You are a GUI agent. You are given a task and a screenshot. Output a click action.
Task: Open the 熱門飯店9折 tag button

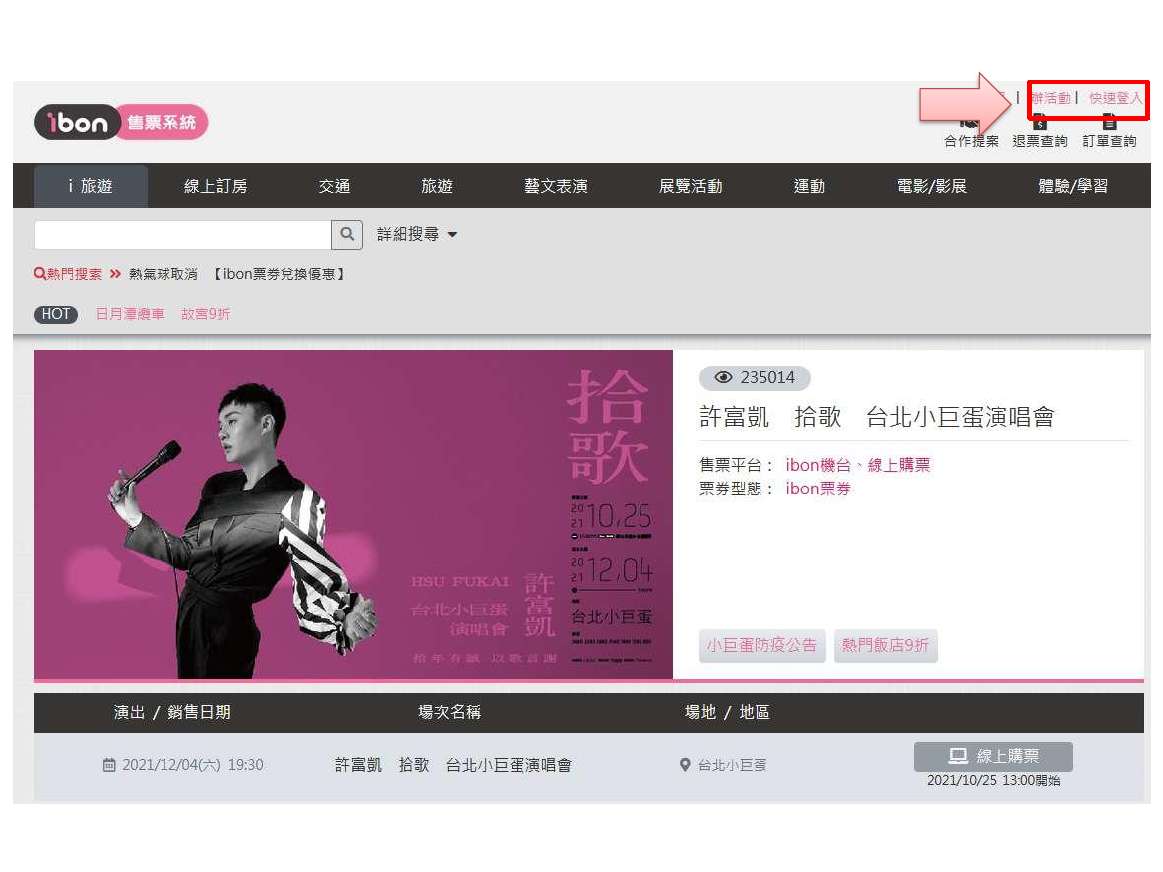coord(886,645)
